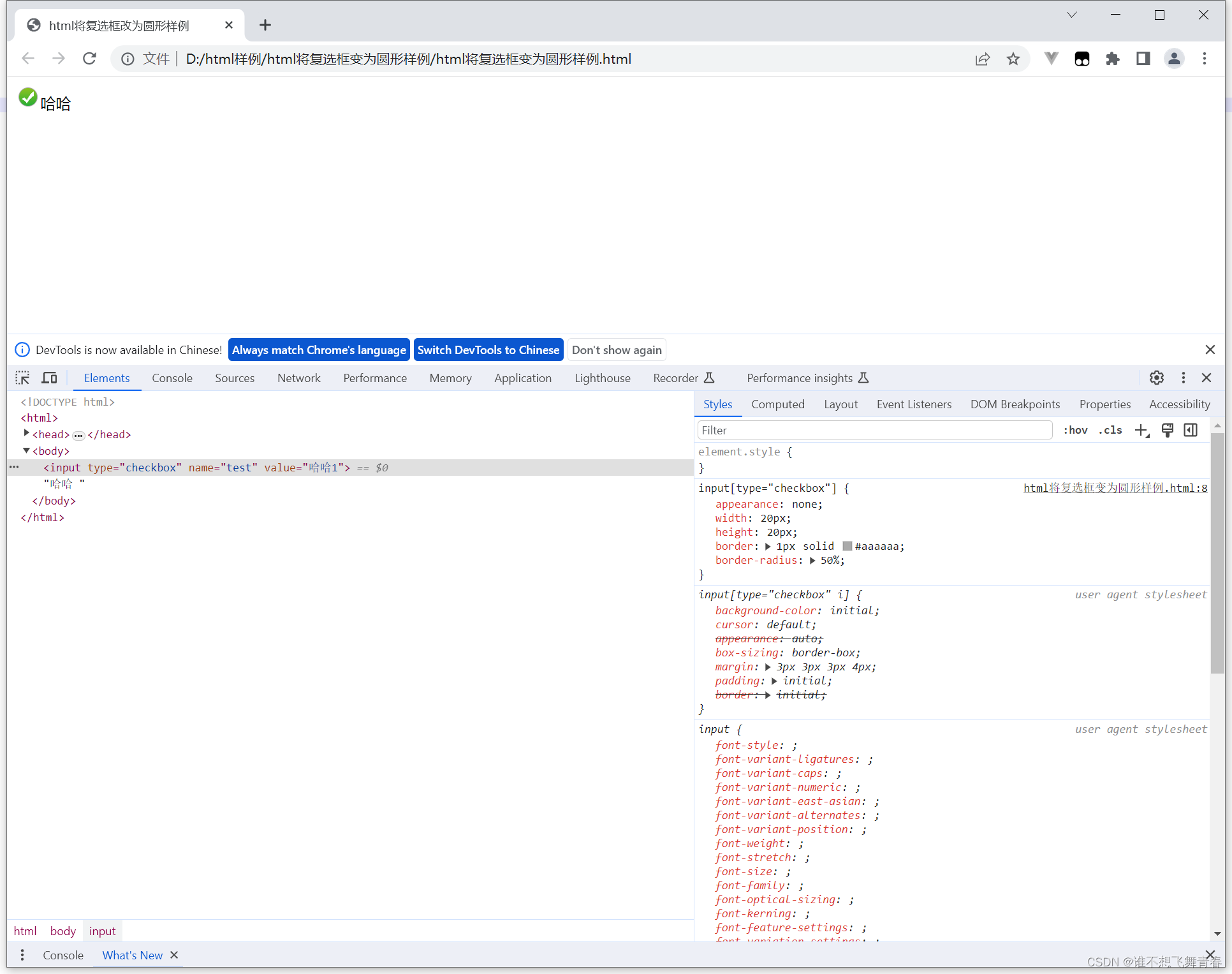The width and height of the screenshot is (1232, 974).
Task: Select the Layout sidebar tab
Action: click(x=840, y=404)
